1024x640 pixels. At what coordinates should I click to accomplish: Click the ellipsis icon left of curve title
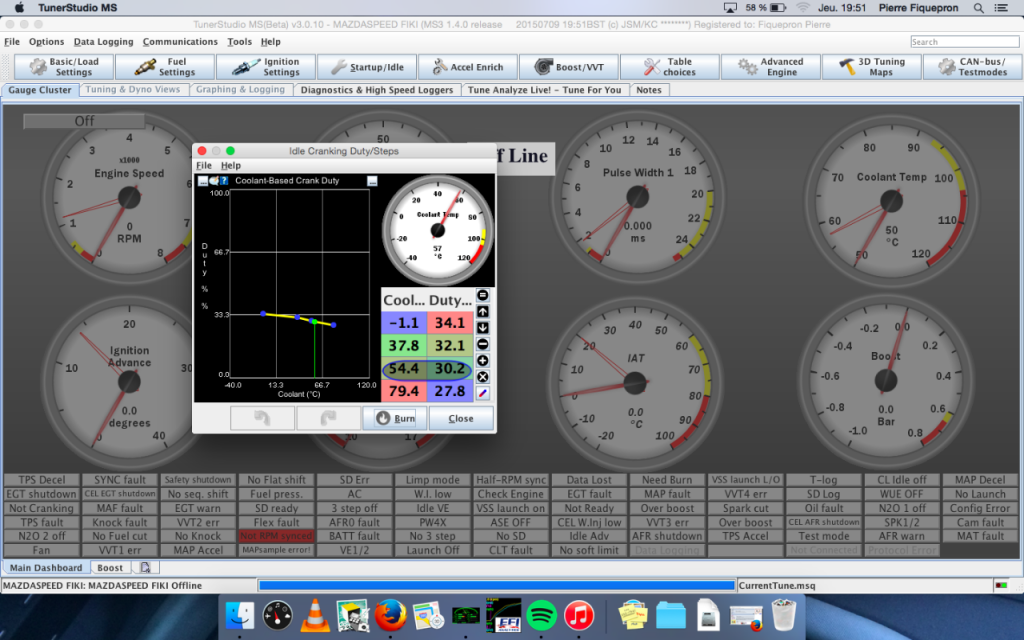click(203, 181)
